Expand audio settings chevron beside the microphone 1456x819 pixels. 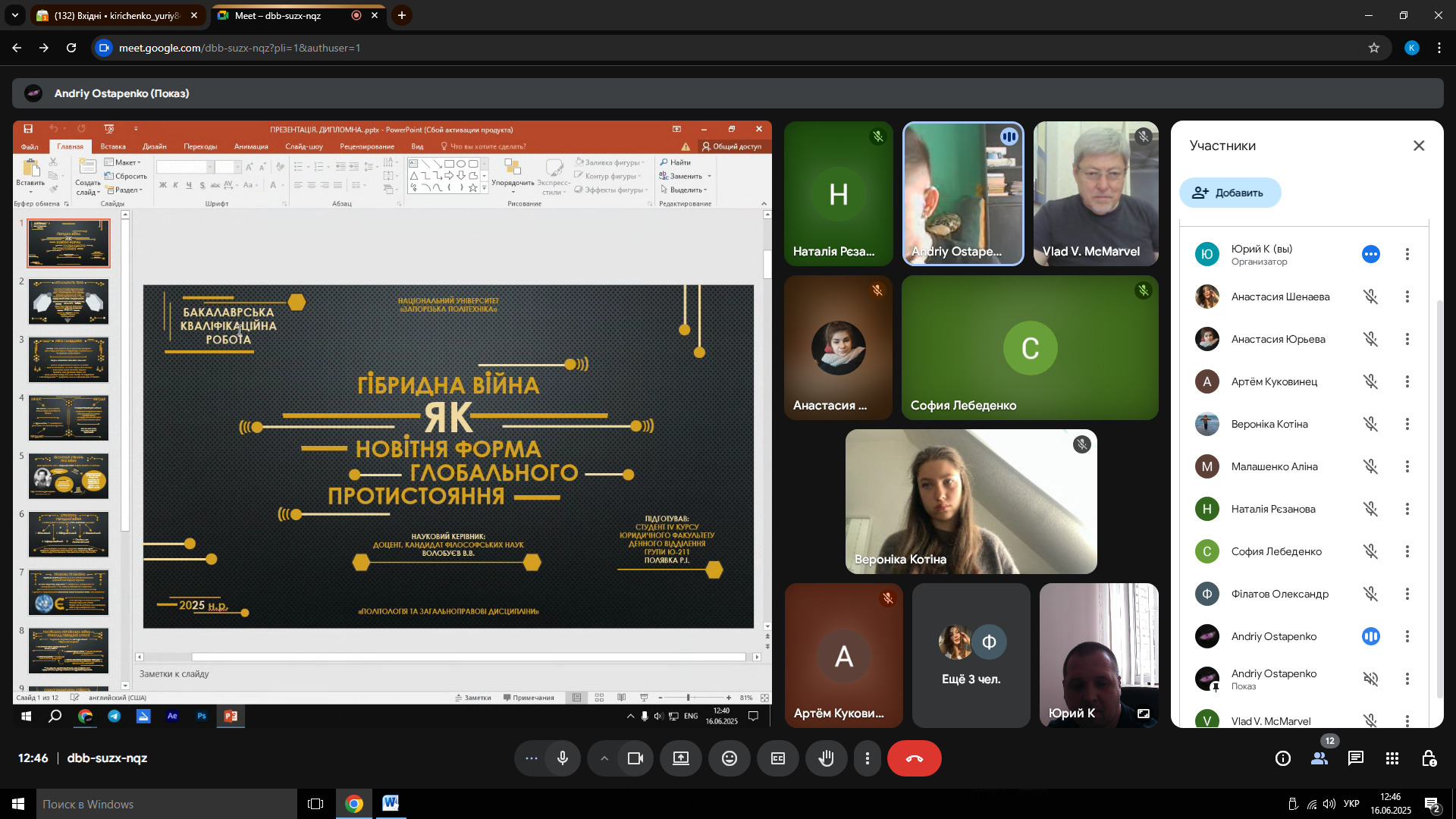pos(604,758)
